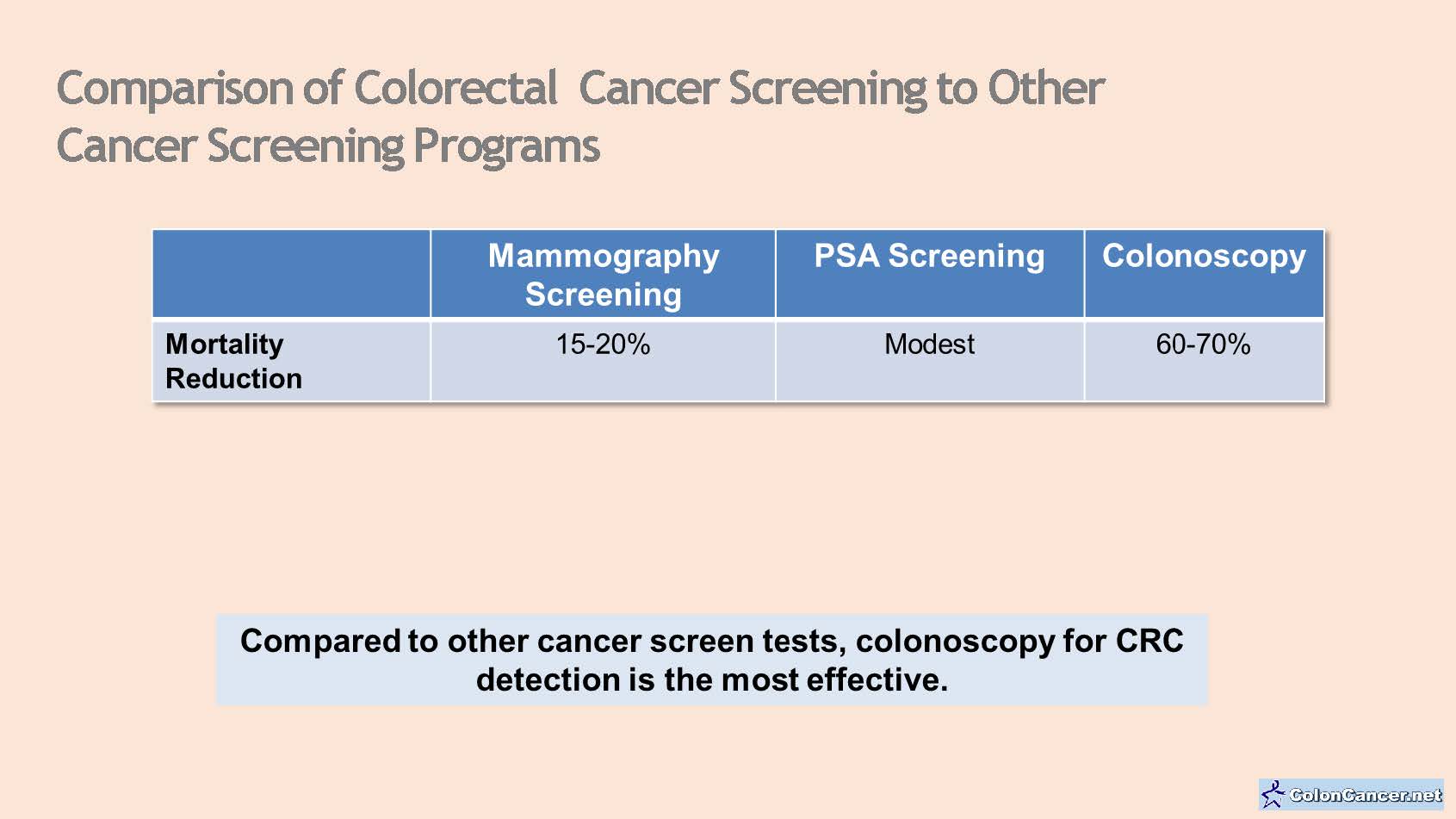
Task: Click the 15-20% table cell
Action: point(603,344)
